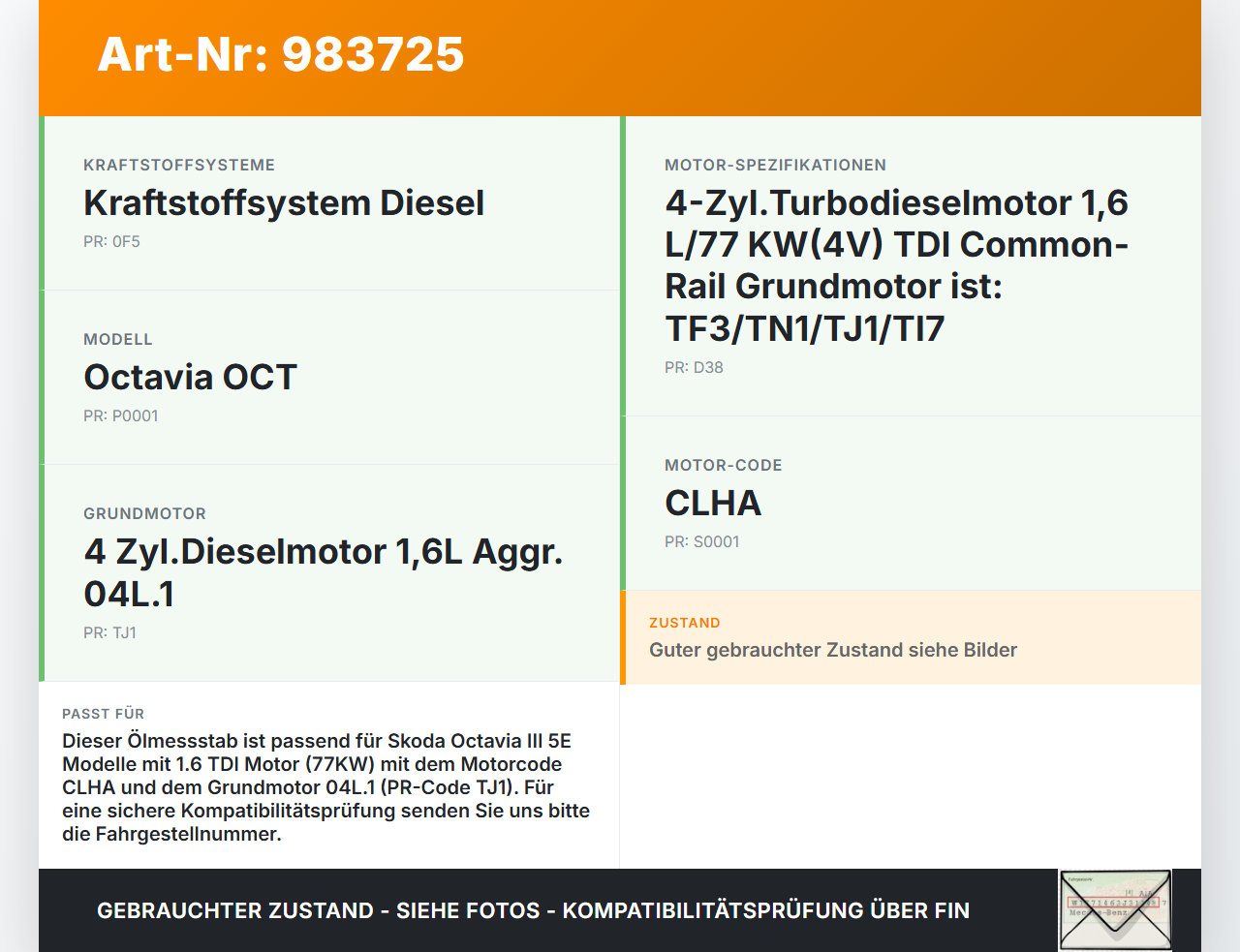This screenshot has height=952, width=1240.
Task: Click the KRAFTSTOFFSYSTEME section label
Action: tap(179, 166)
